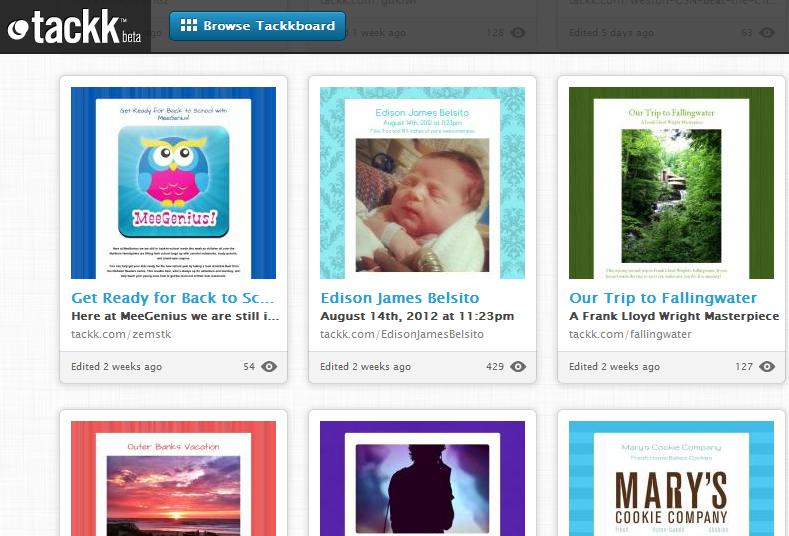The height and width of the screenshot is (536, 789).
Task: Click the eye icon beside 54 views
Action: click(x=269, y=366)
